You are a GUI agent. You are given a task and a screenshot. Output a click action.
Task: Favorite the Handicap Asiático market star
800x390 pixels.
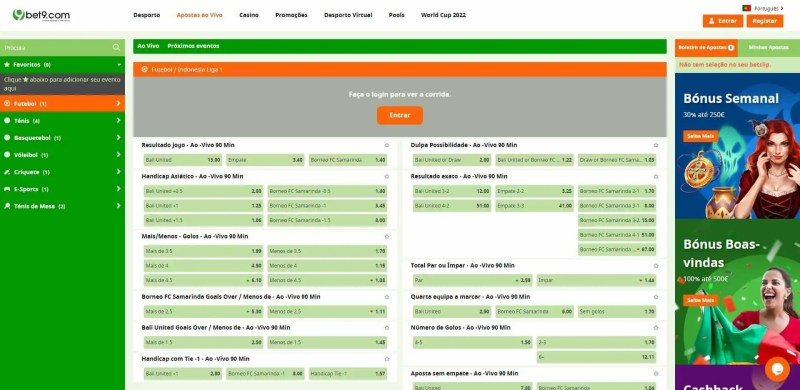387,177
